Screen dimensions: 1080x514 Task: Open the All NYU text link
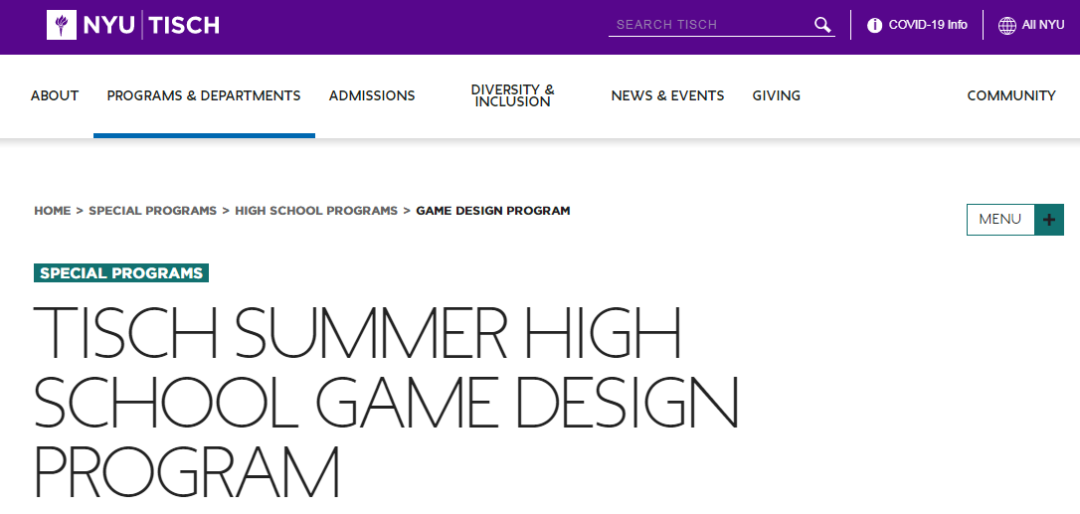(1043, 25)
